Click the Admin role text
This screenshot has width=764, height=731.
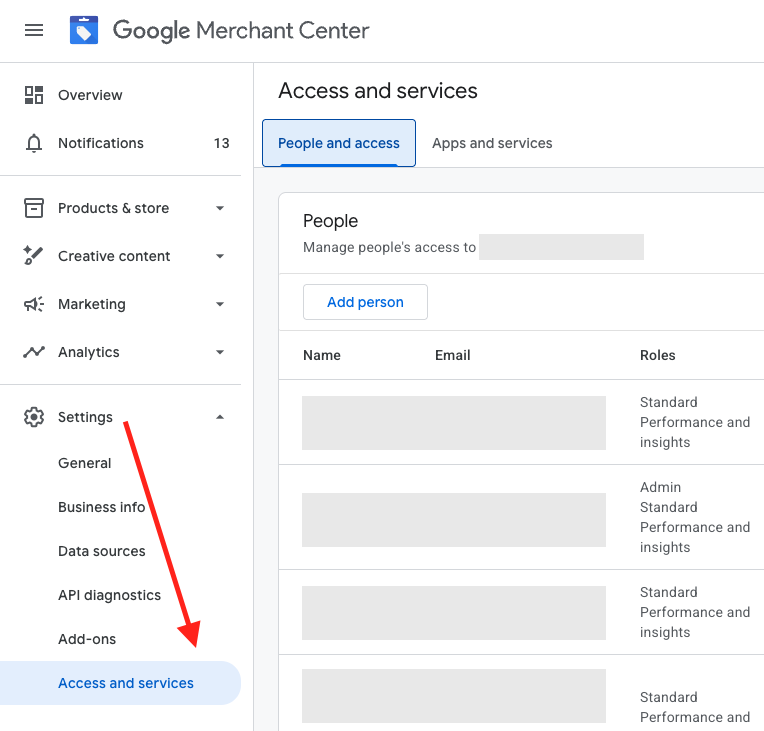tap(660, 487)
